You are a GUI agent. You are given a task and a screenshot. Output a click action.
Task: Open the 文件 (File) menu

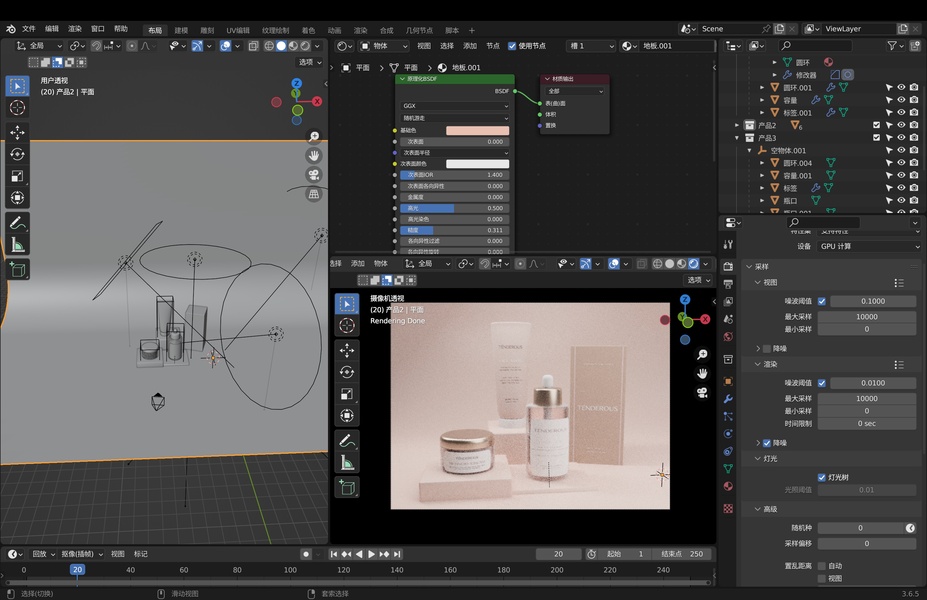coord(29,29)
